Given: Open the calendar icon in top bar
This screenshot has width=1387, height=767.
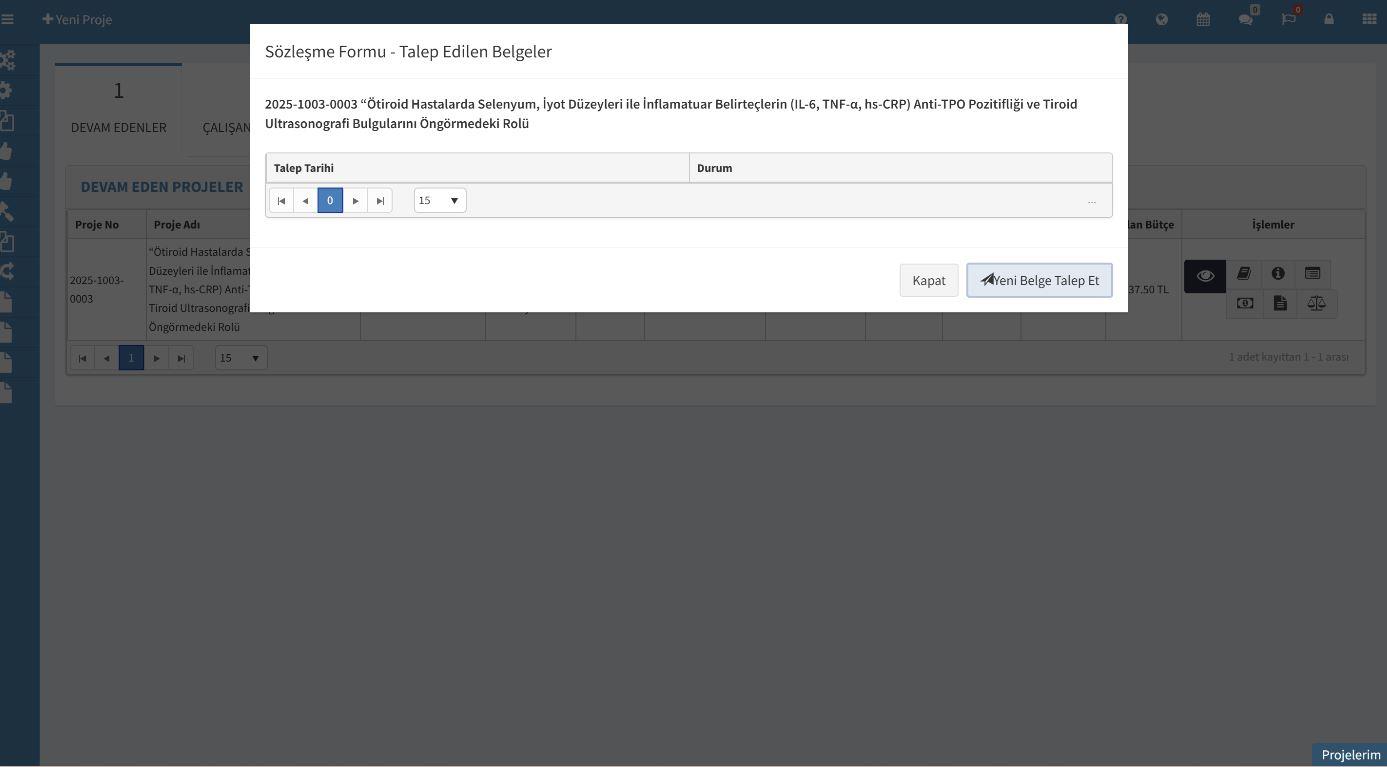Looking at the screenshot, I should (1203, 19).
